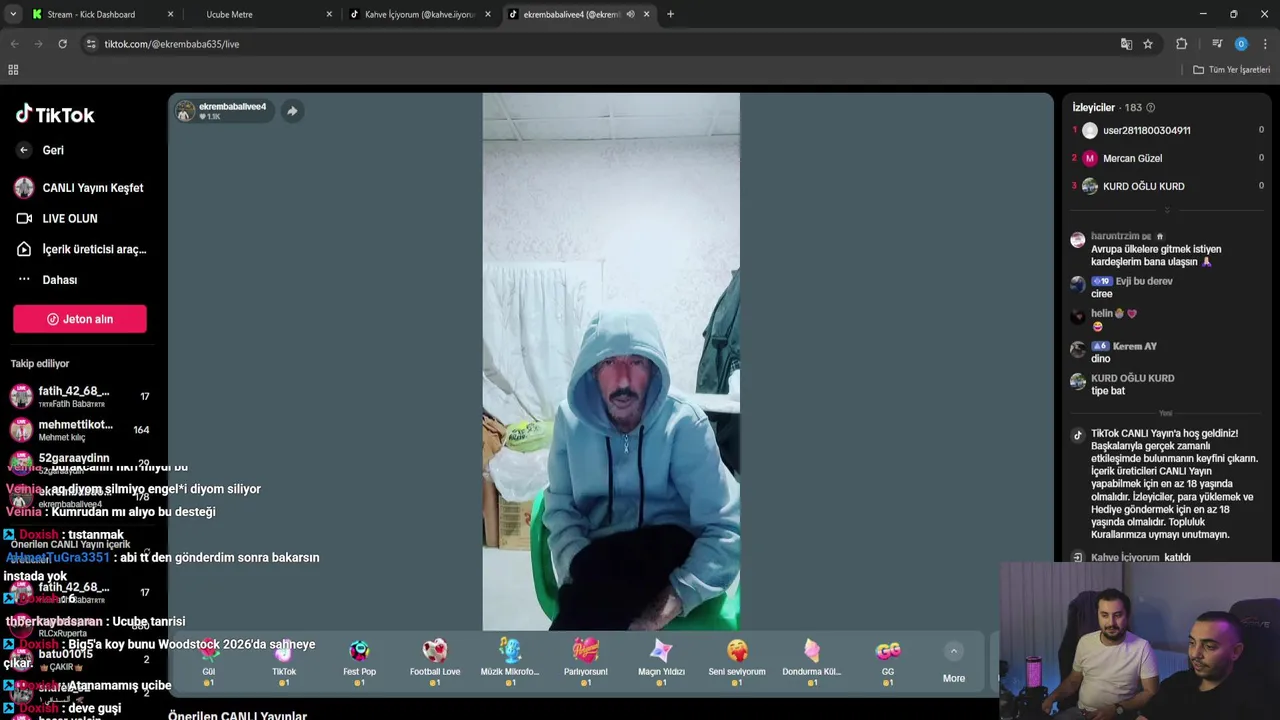Open Chrome three-dot menu
This screenshot has height=720, width=1280.
pos(1265,44)
